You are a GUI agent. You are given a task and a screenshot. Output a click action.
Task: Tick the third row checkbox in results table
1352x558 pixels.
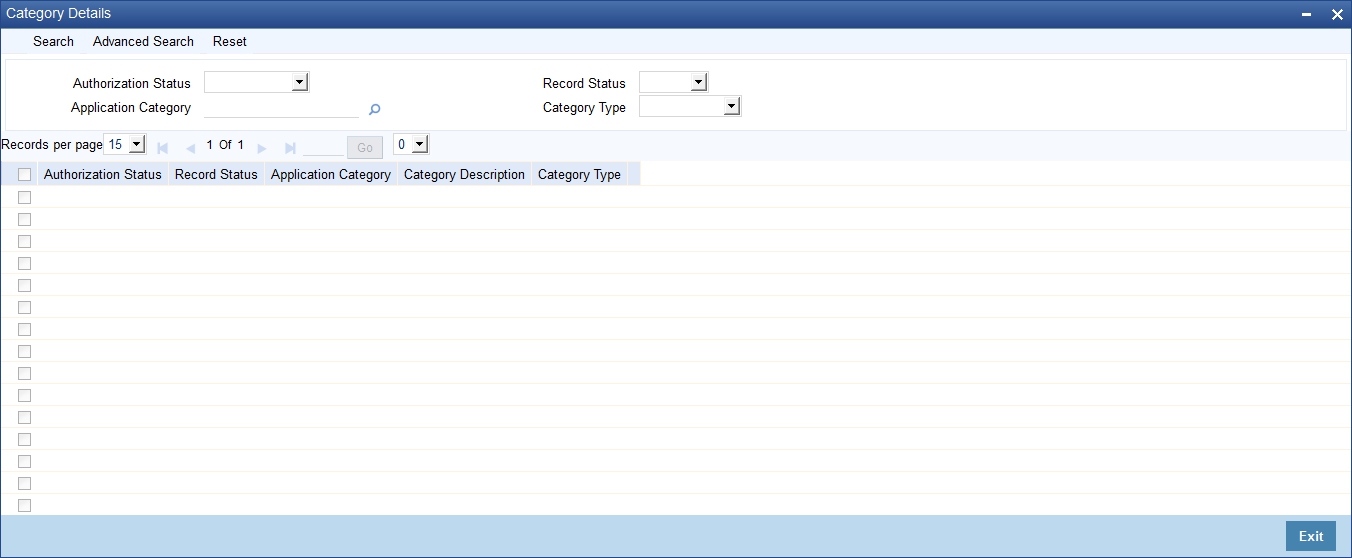[25, 241]
